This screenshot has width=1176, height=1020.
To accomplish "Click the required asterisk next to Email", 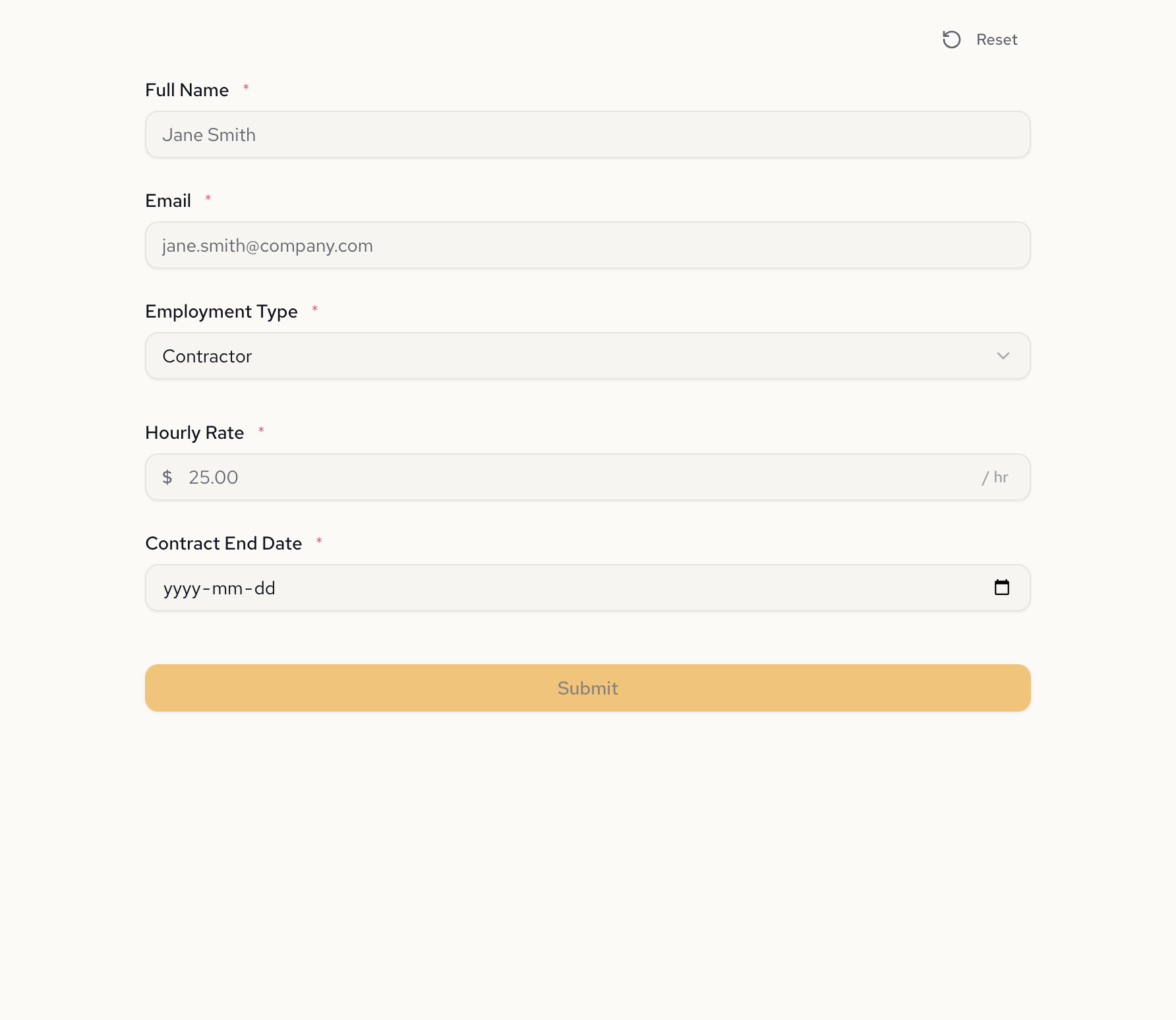I will tap(208, 198).
